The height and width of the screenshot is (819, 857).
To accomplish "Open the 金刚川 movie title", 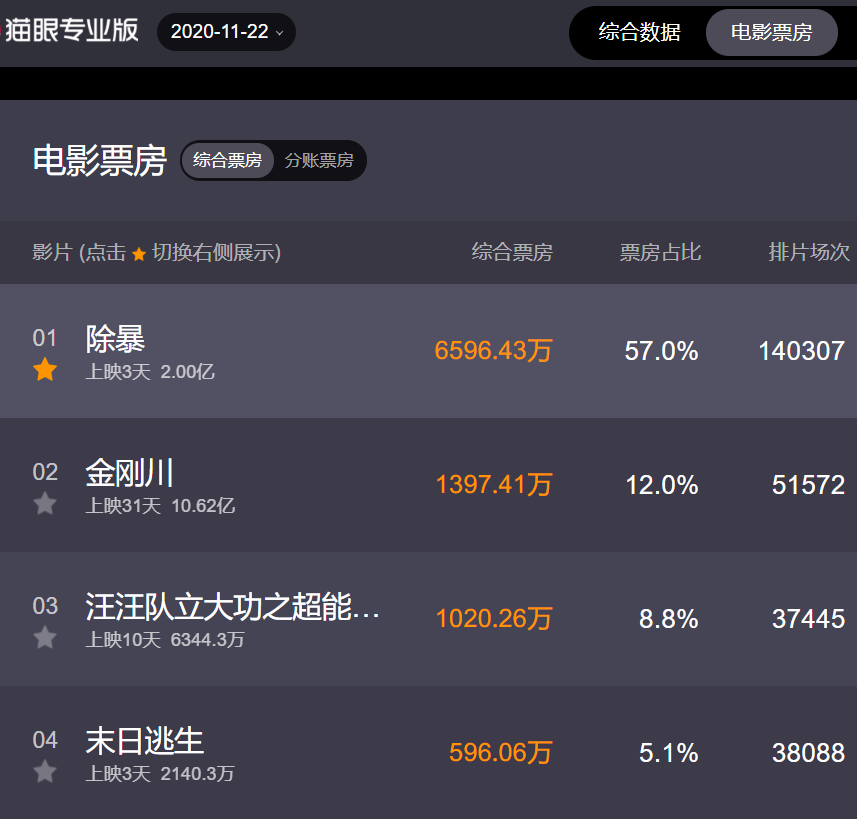I will click(130, 472).
